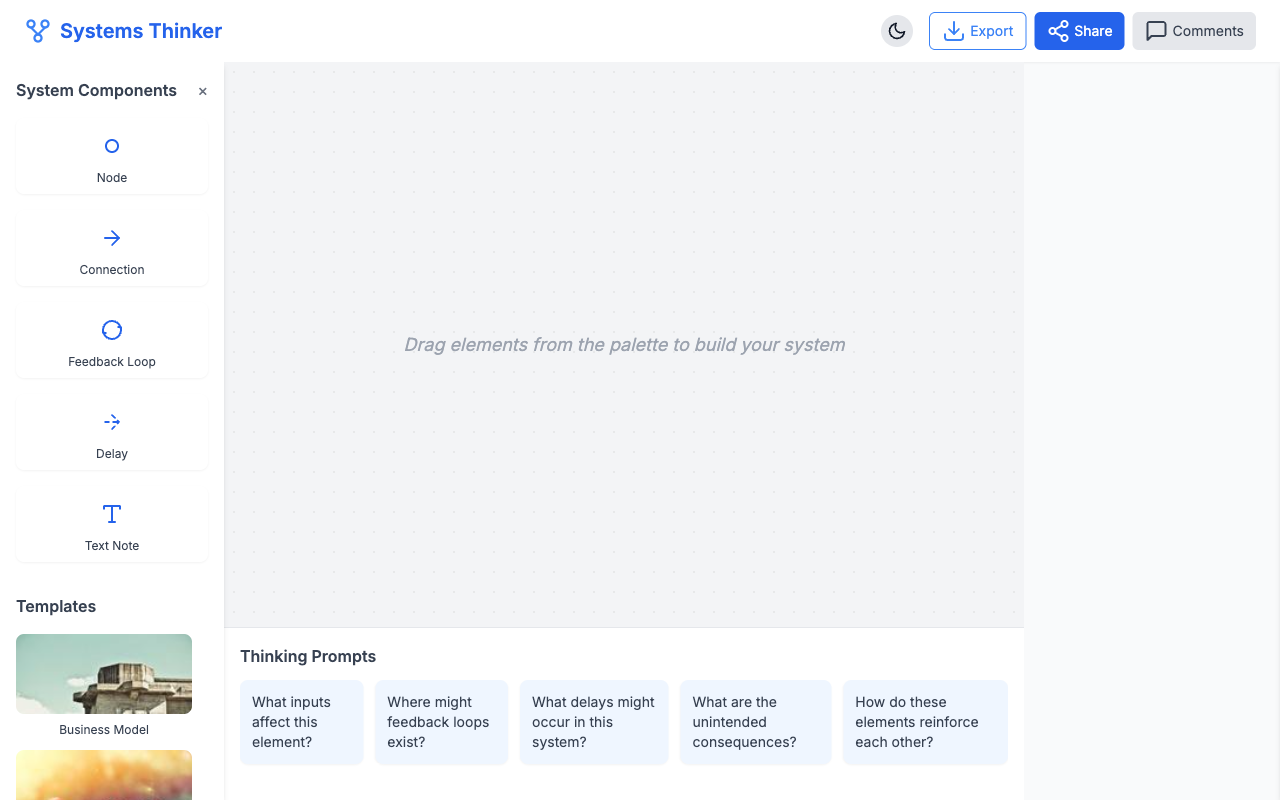
Task: Click the empty canvas drop area
Action: [624, 344]
